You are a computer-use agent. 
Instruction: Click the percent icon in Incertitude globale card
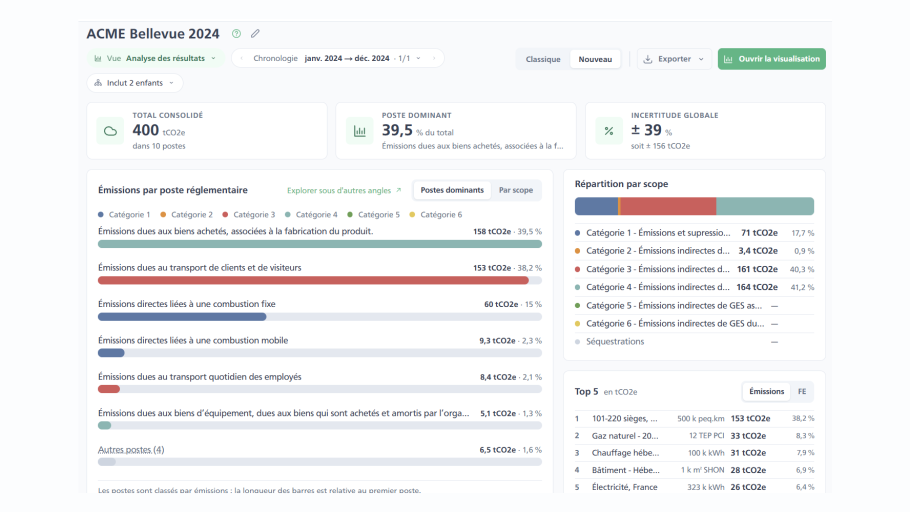[609, 131]
